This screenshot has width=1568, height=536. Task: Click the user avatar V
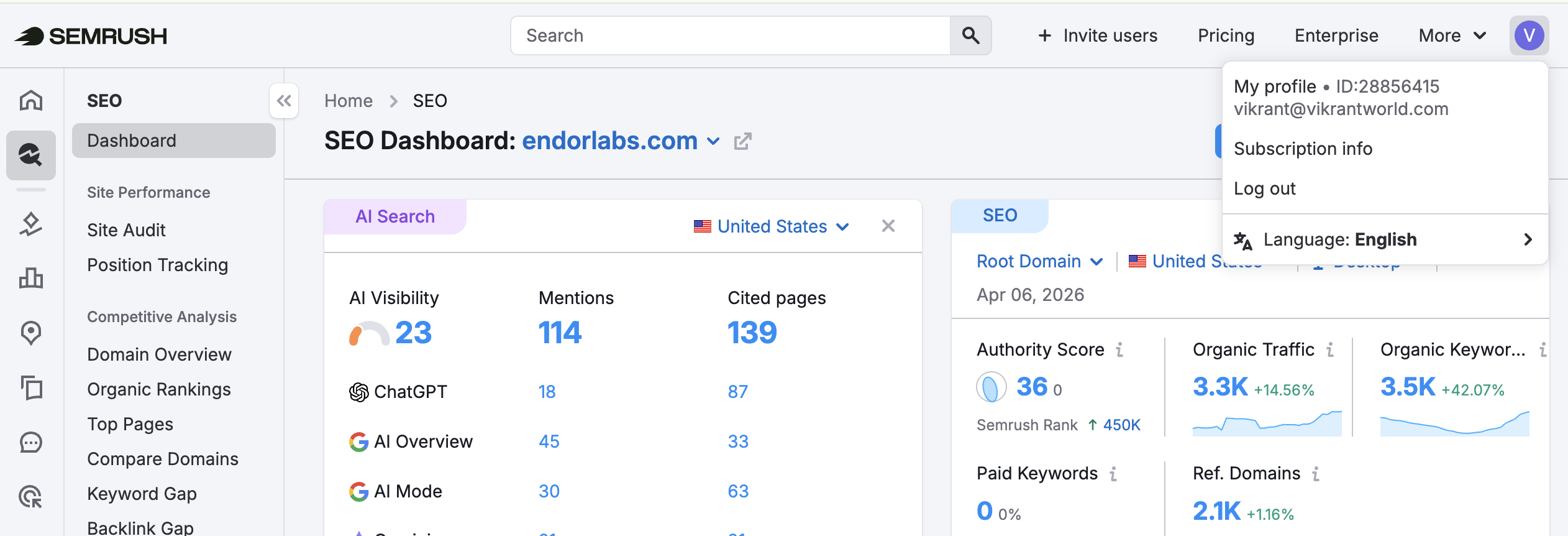click(x=1529, y=35)
